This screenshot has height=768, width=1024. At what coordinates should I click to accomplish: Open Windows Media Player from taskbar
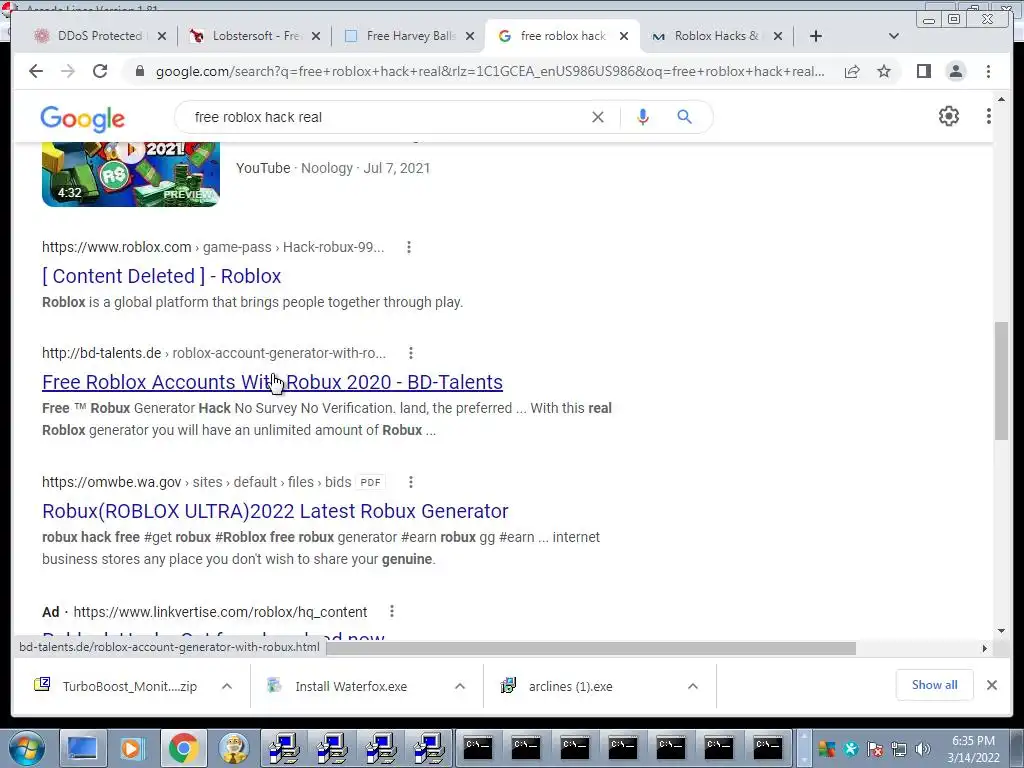coord(131,748)
